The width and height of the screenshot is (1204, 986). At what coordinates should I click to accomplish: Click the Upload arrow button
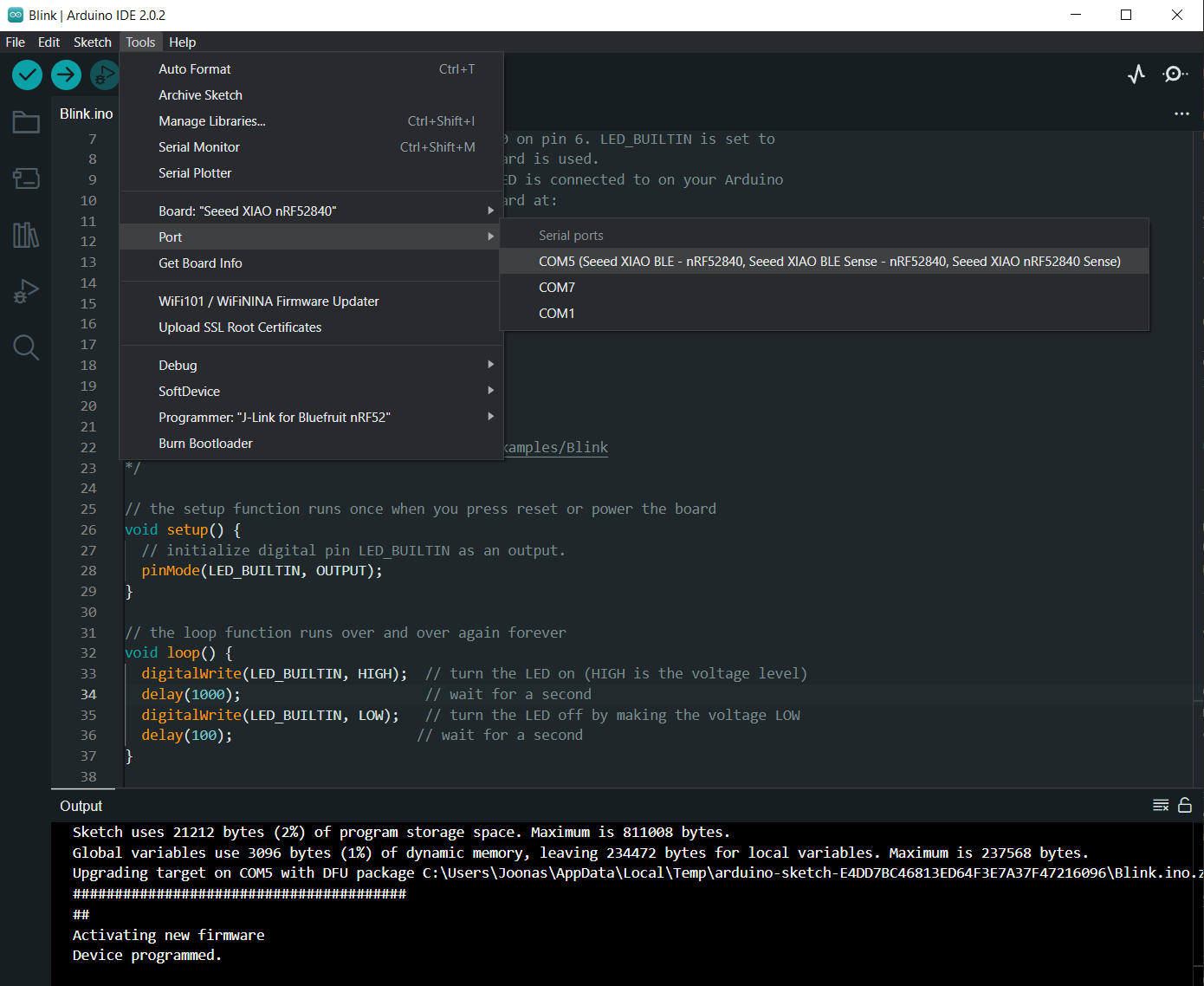pos(67,75)
